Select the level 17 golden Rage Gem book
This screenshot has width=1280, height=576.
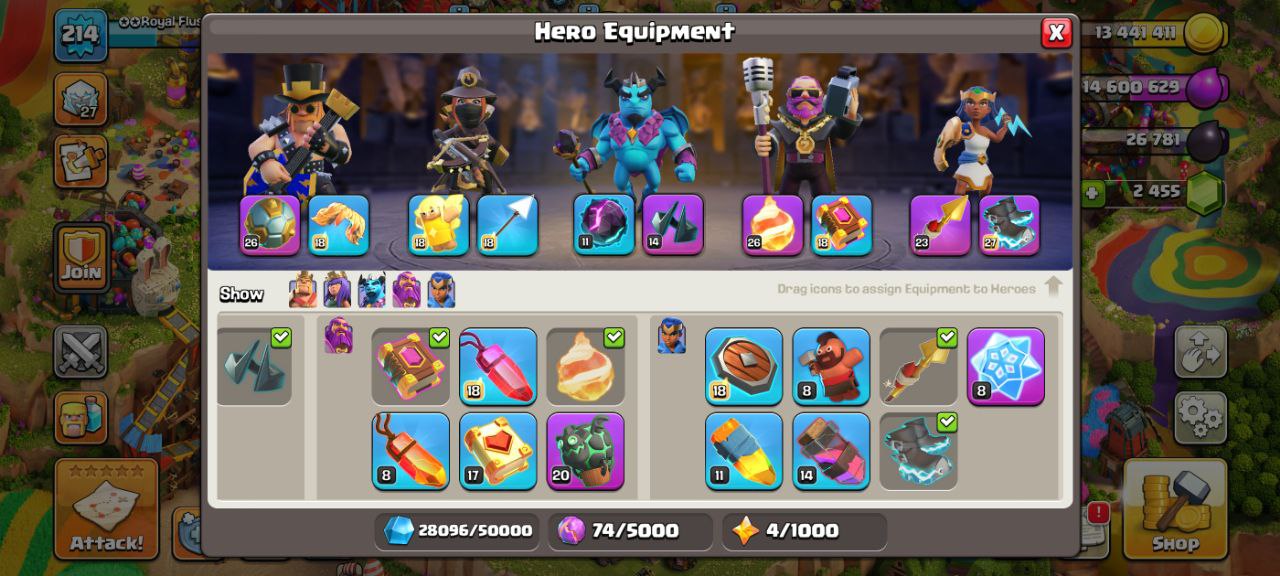pos(498,451)
